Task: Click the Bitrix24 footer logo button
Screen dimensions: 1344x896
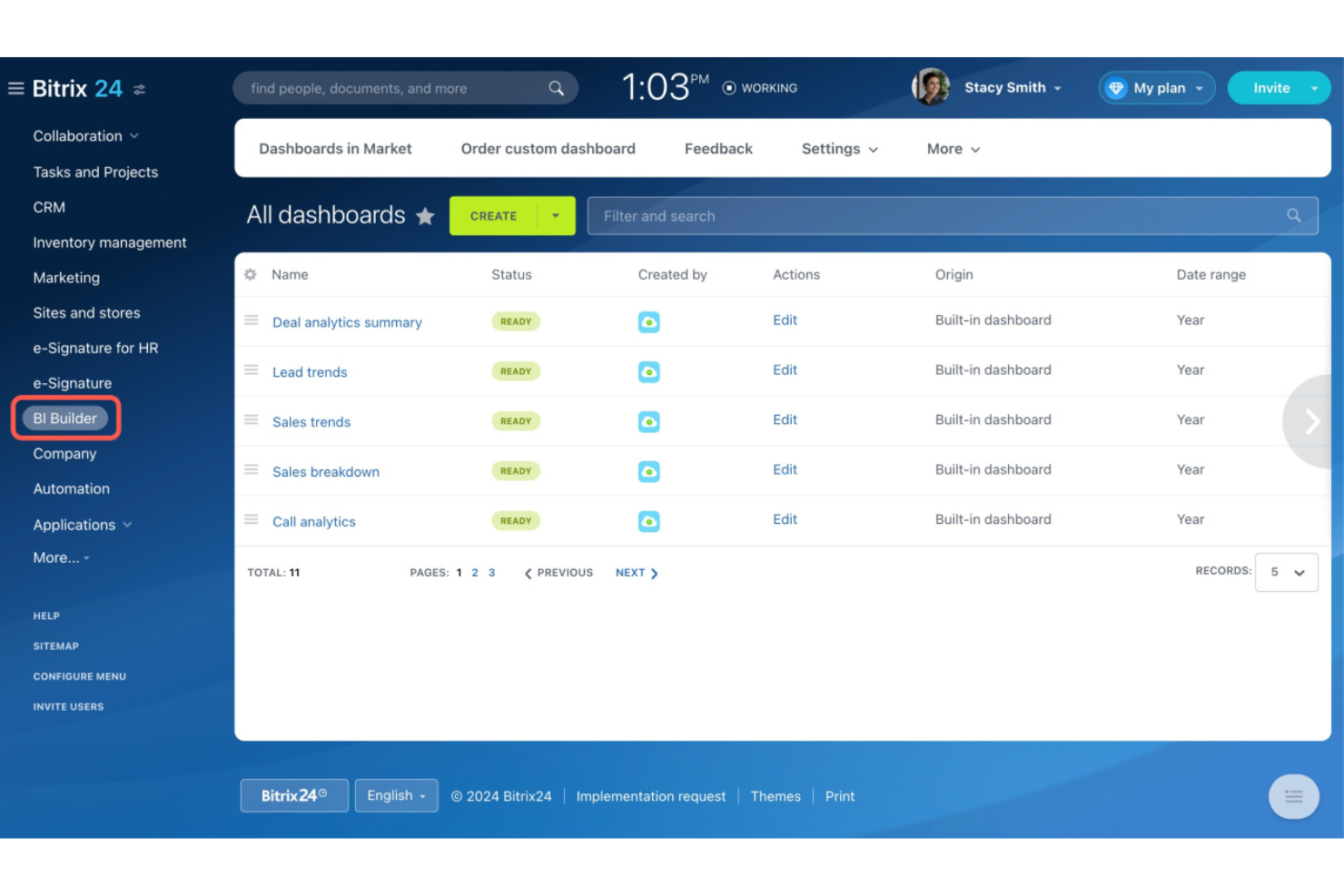Action: (294, 796)
